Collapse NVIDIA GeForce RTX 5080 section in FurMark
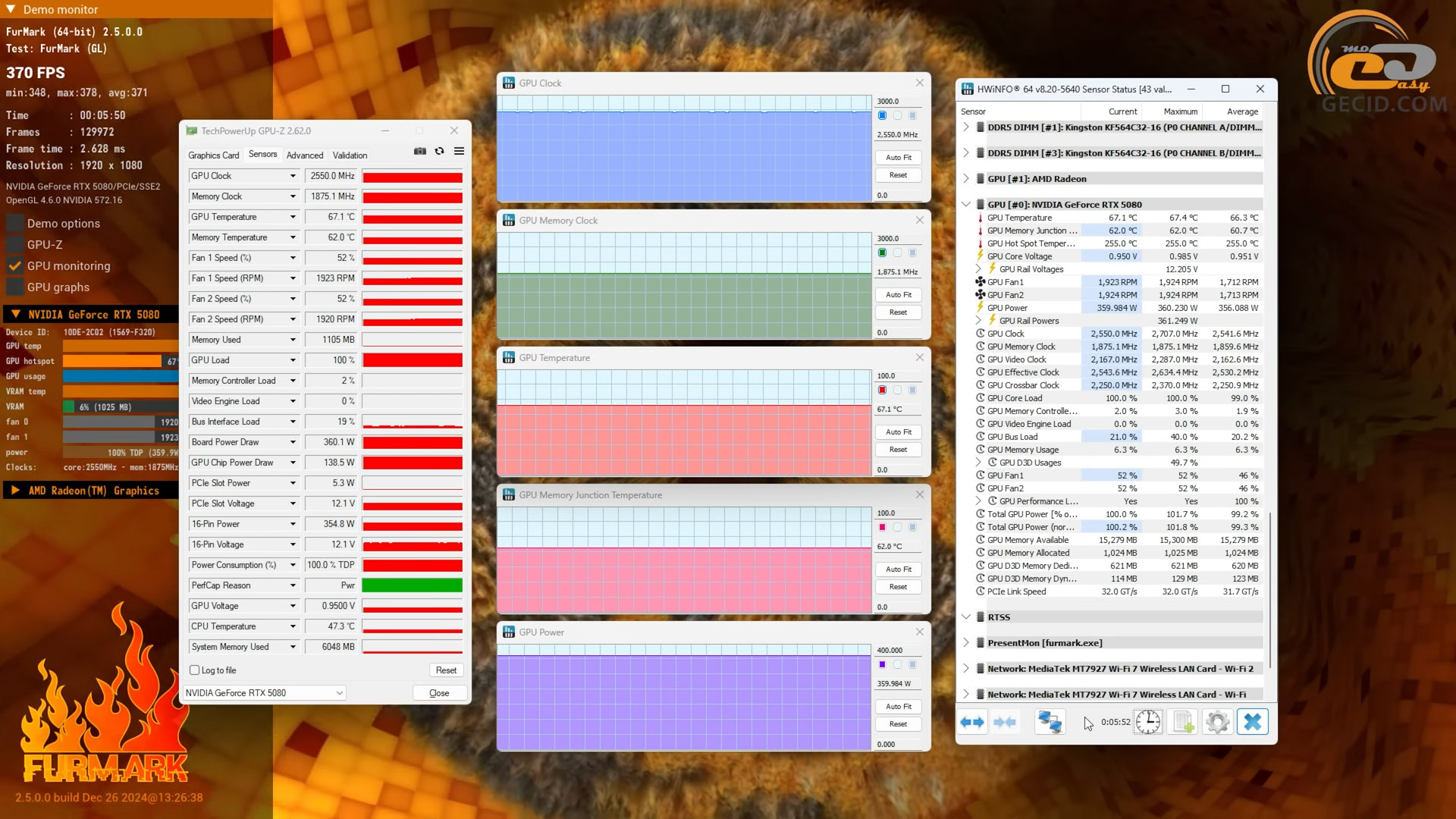Viewport: 1456px width, 819px height. 15,315
